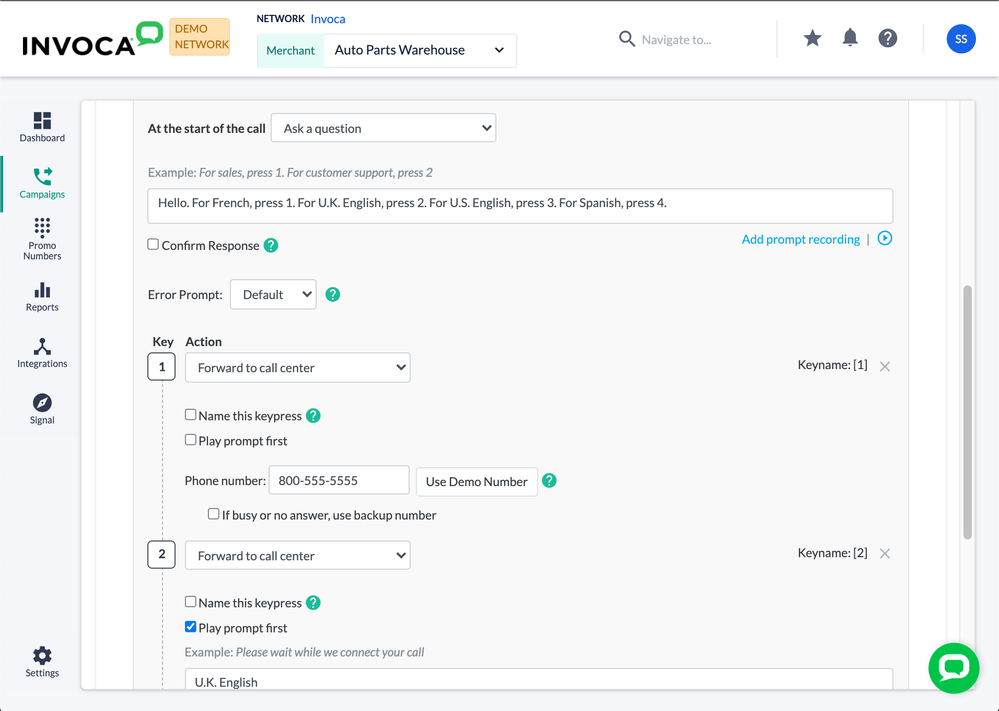Click help icon next to Error Prompt

click(x=333, y=295)
